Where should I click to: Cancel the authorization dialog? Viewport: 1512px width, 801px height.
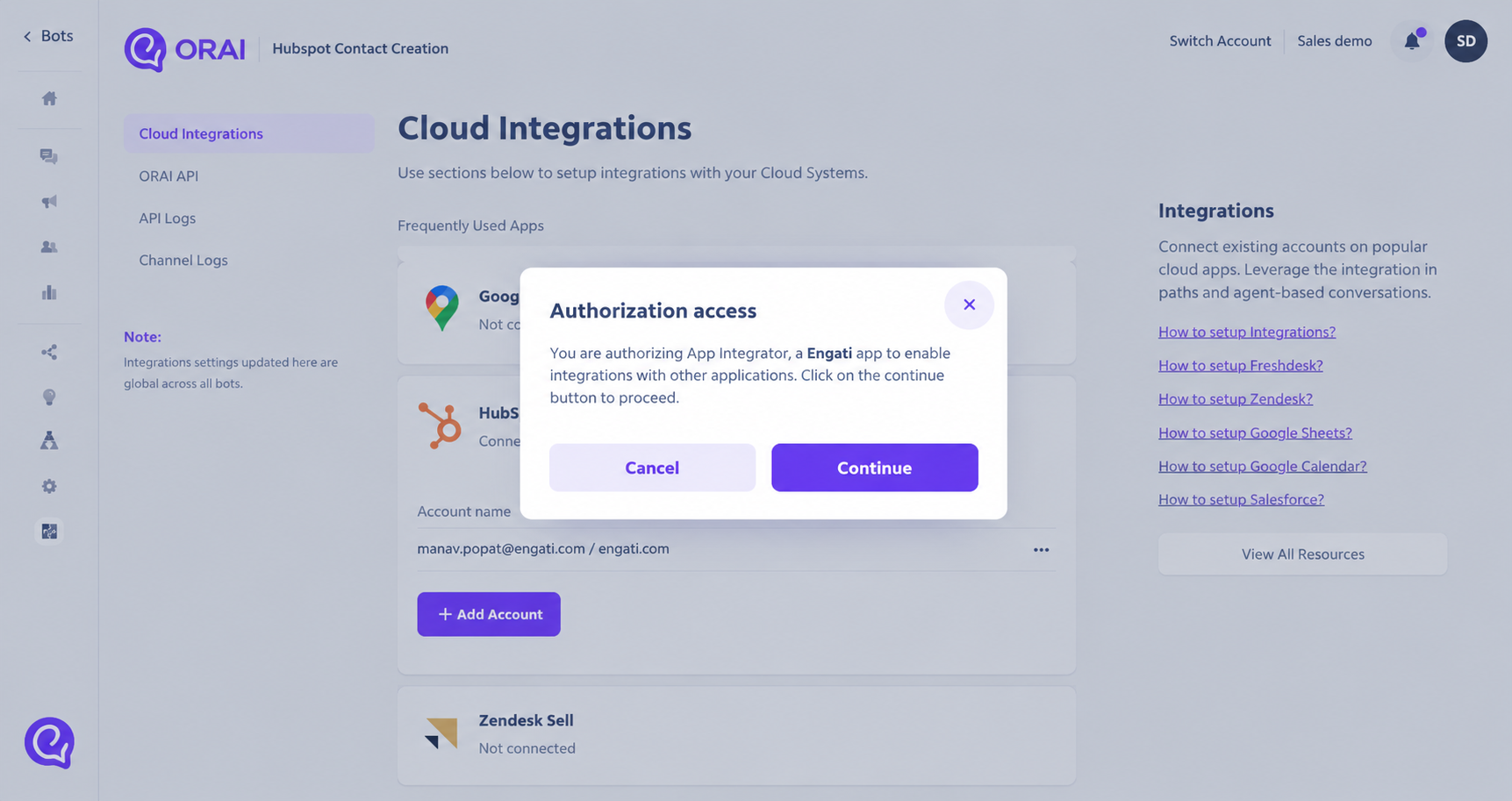[x=652, y=468]
